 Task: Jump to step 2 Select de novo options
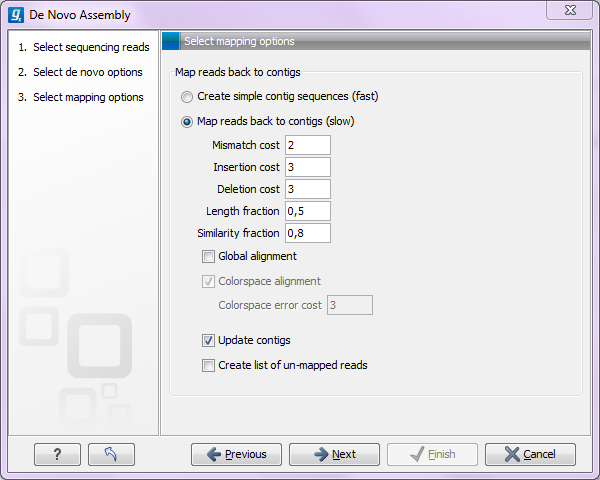87,72
